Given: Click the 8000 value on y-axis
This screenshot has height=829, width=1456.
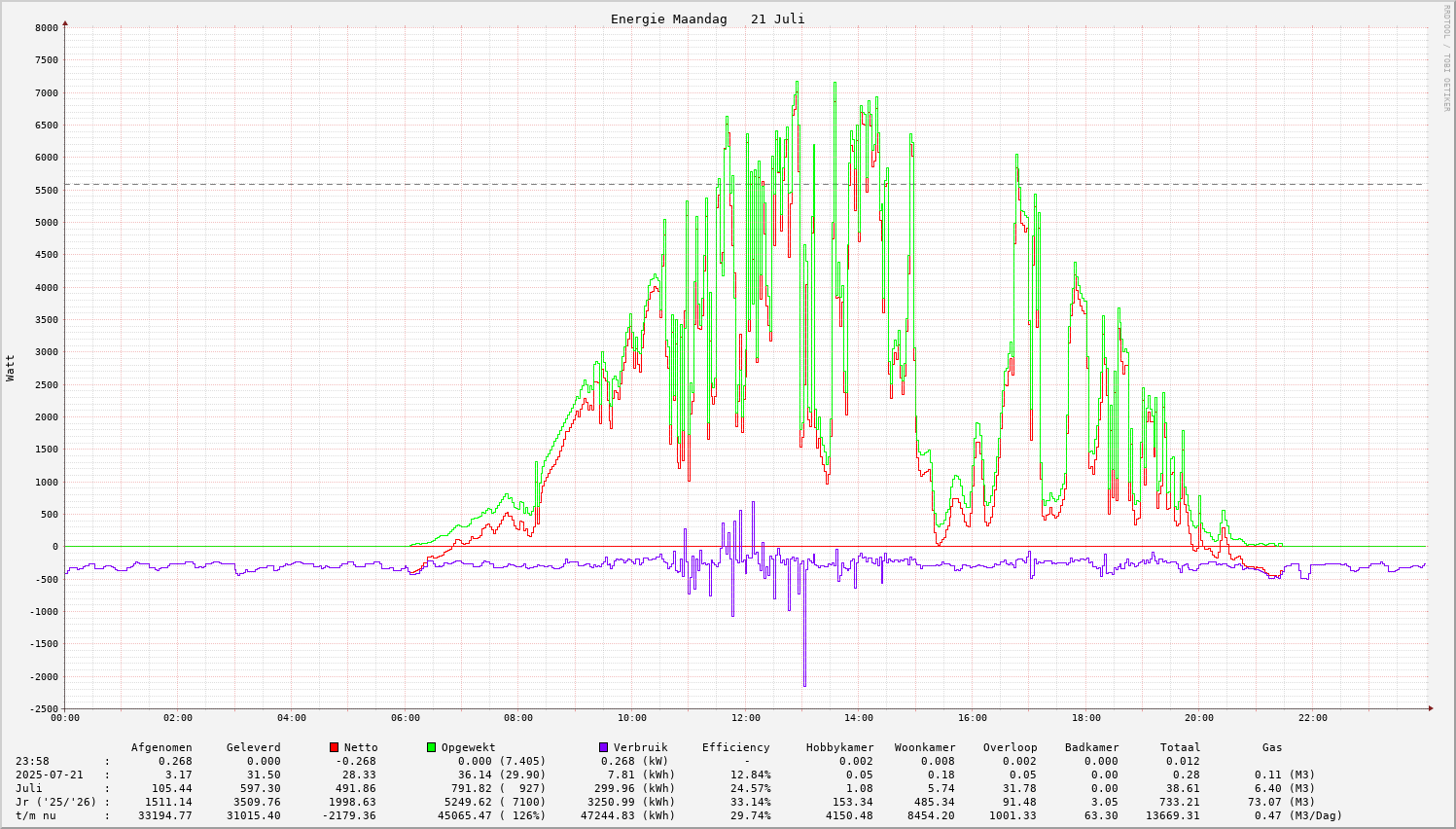Looking at the screenshot, I should tap(47, 27).
